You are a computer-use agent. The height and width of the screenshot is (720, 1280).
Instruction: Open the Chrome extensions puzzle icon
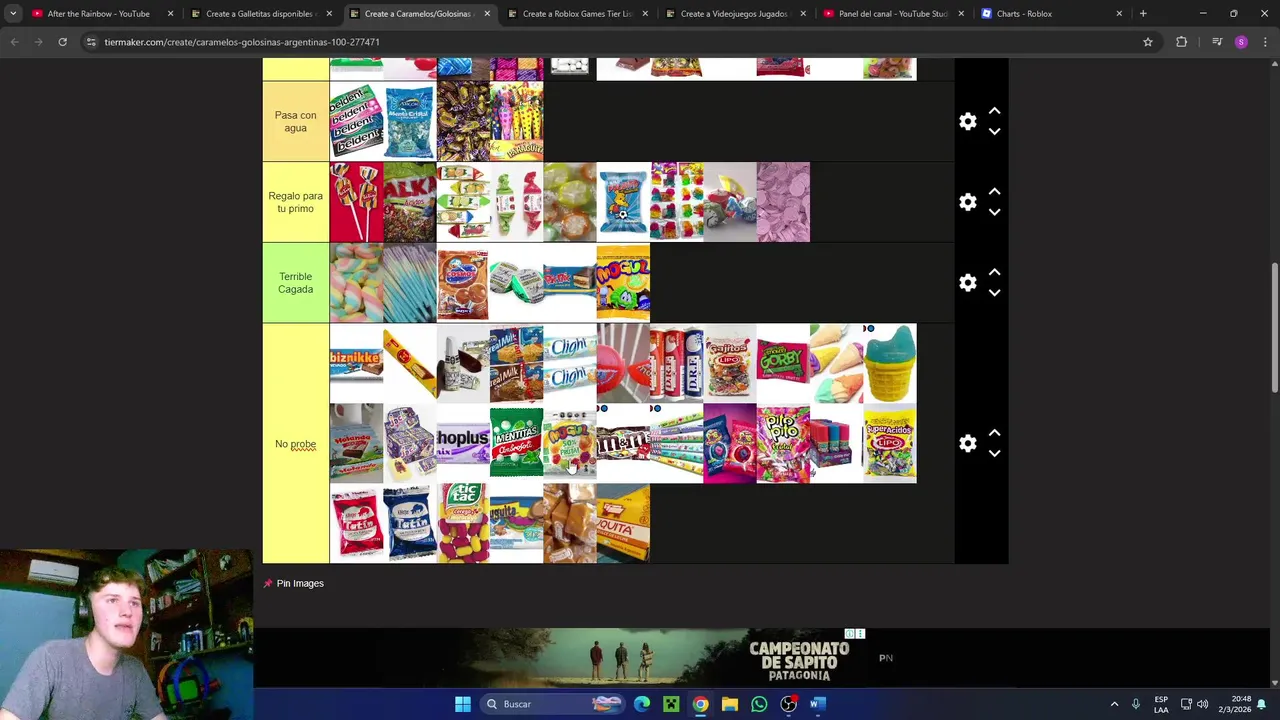pos(1181,42)
